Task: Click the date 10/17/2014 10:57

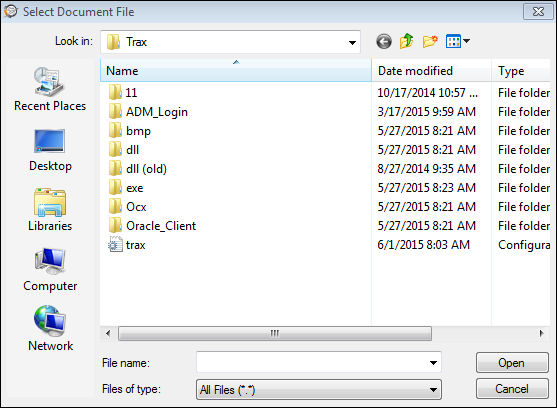Action: point(427,93)
